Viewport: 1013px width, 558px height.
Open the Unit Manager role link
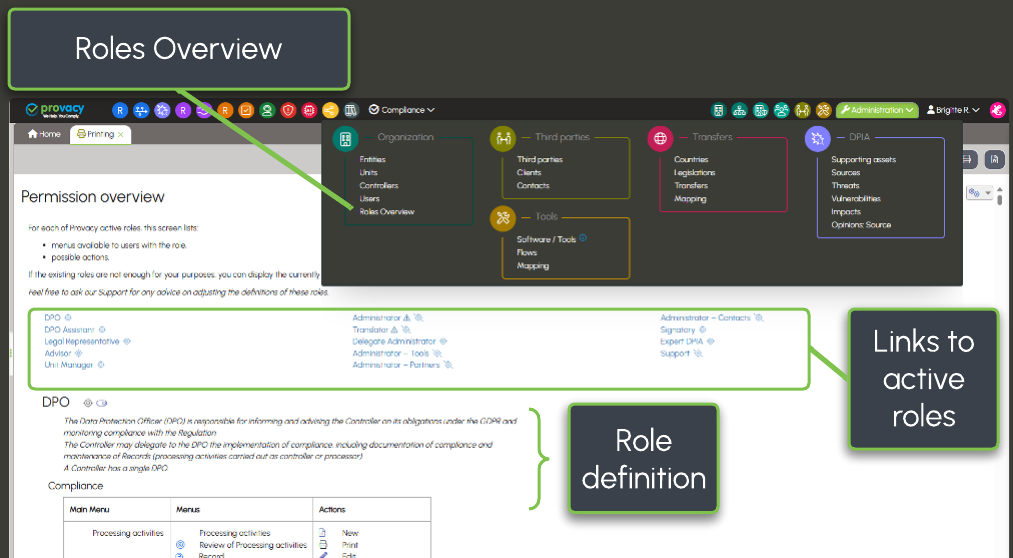click(x=68, y=366)
